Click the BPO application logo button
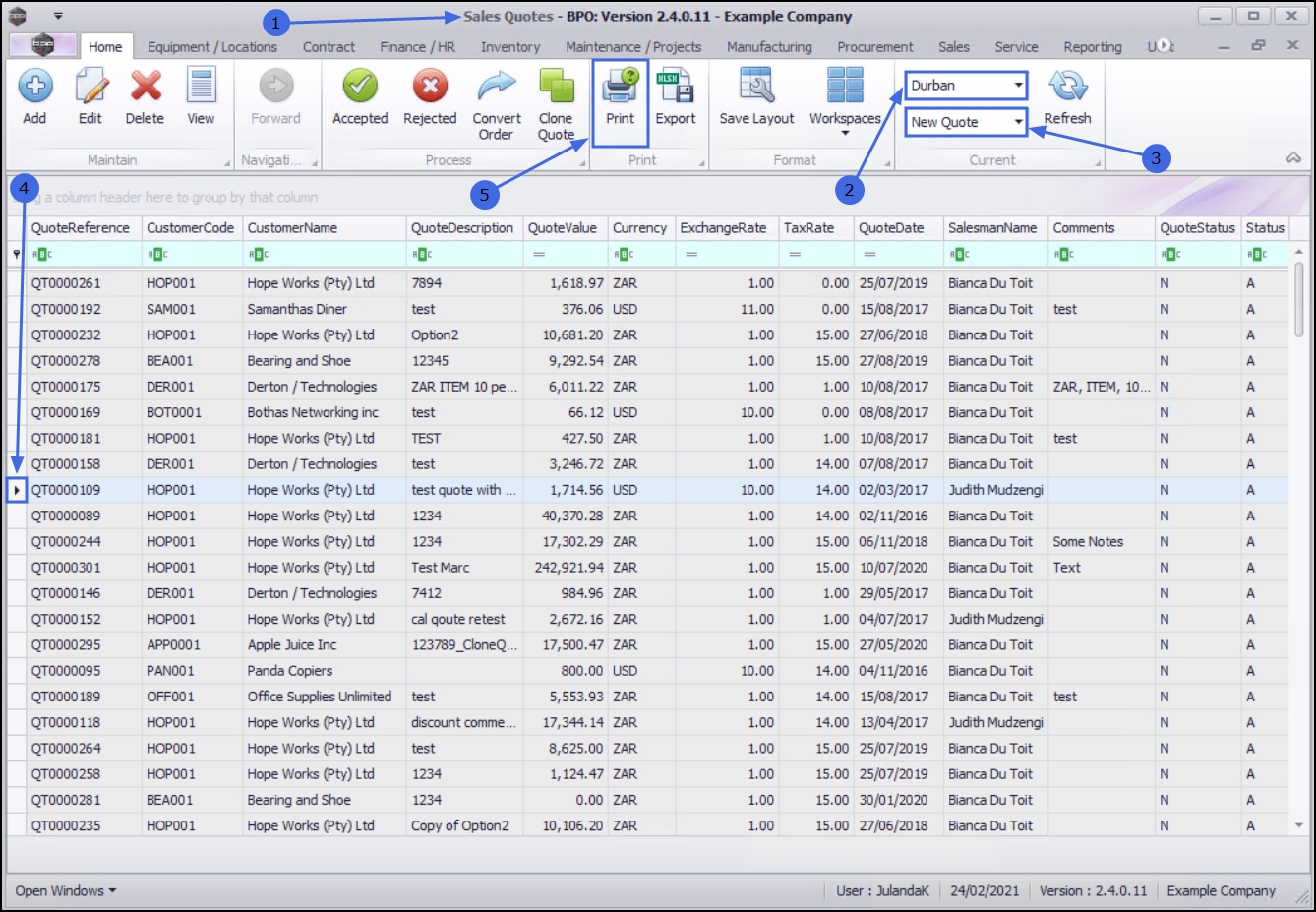 [42, 44]
